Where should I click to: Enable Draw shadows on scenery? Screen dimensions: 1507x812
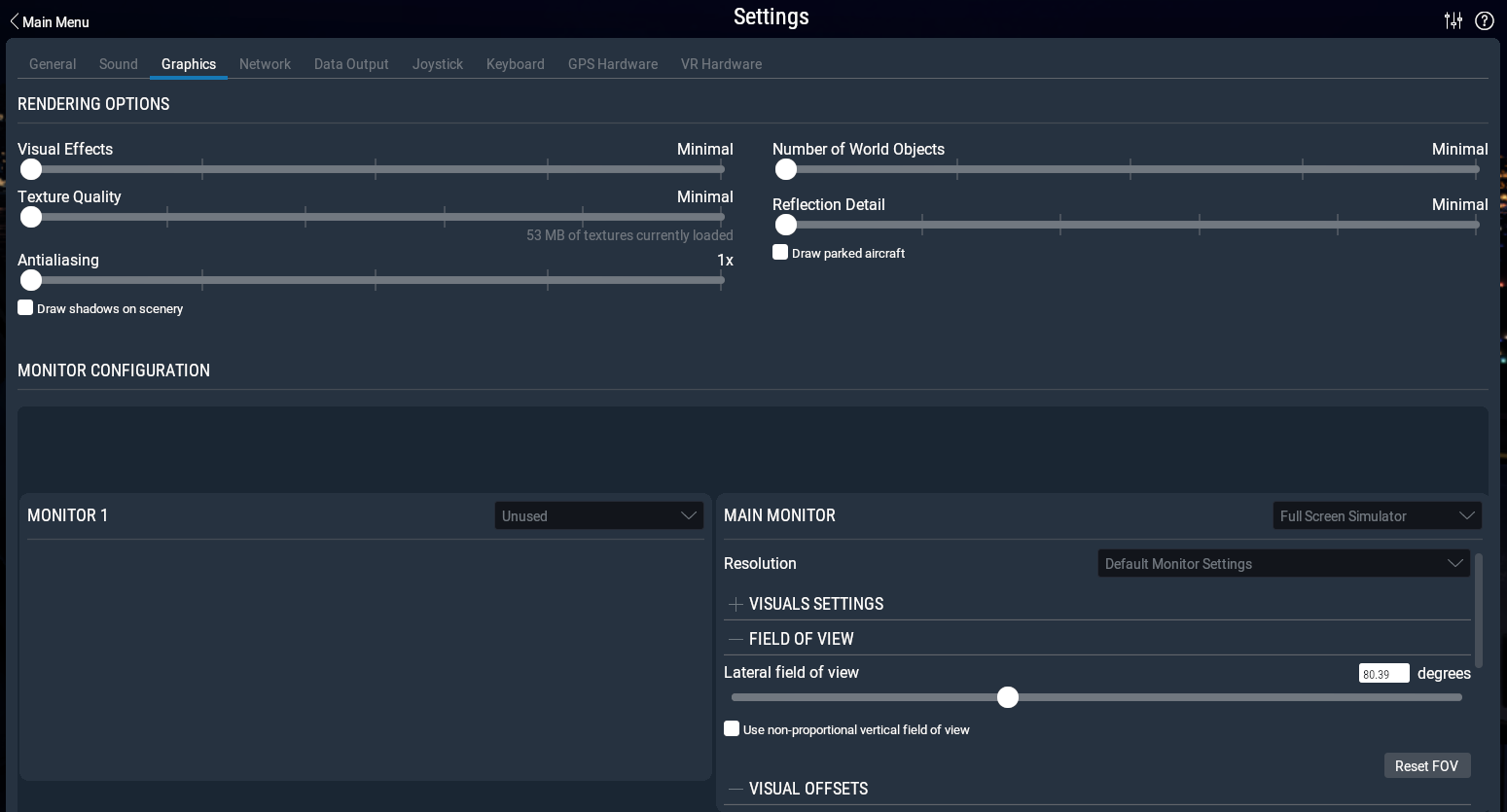tap(25, 307)
